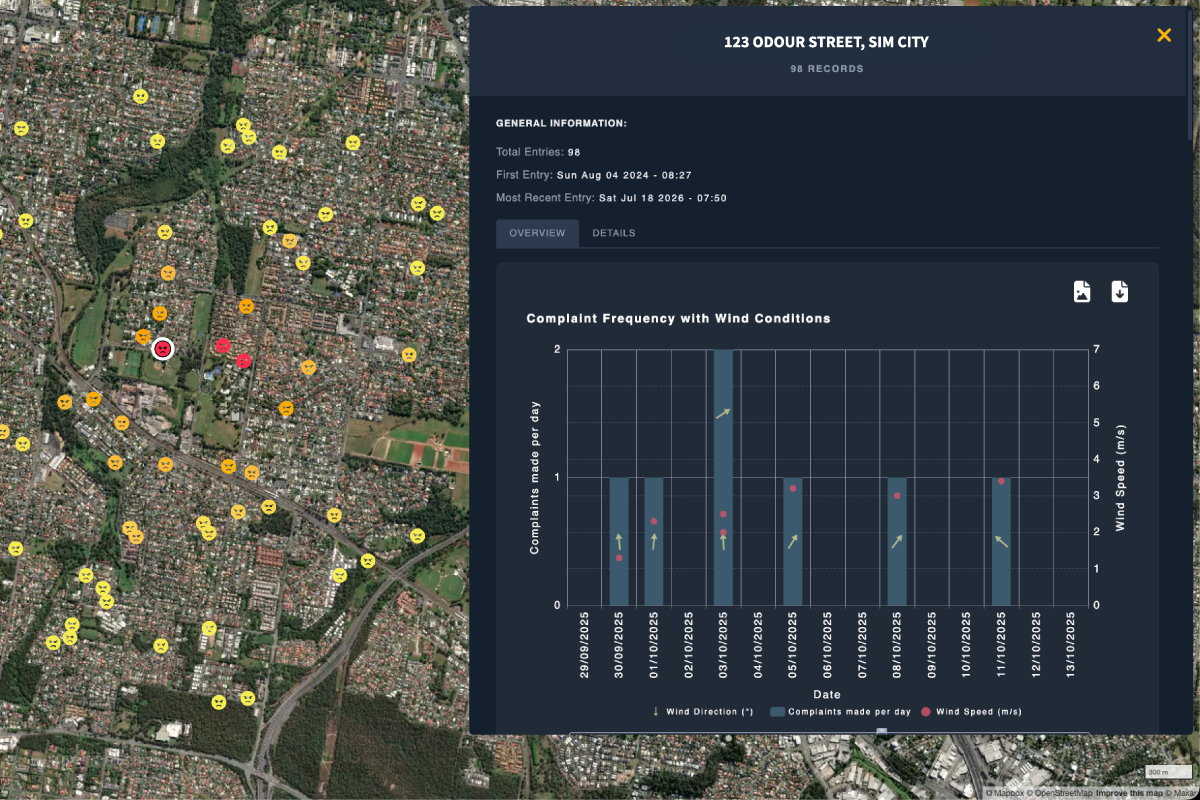Click the First Entry date text
This screenshot has height=800, width=1200.
(x=624, y=175)
